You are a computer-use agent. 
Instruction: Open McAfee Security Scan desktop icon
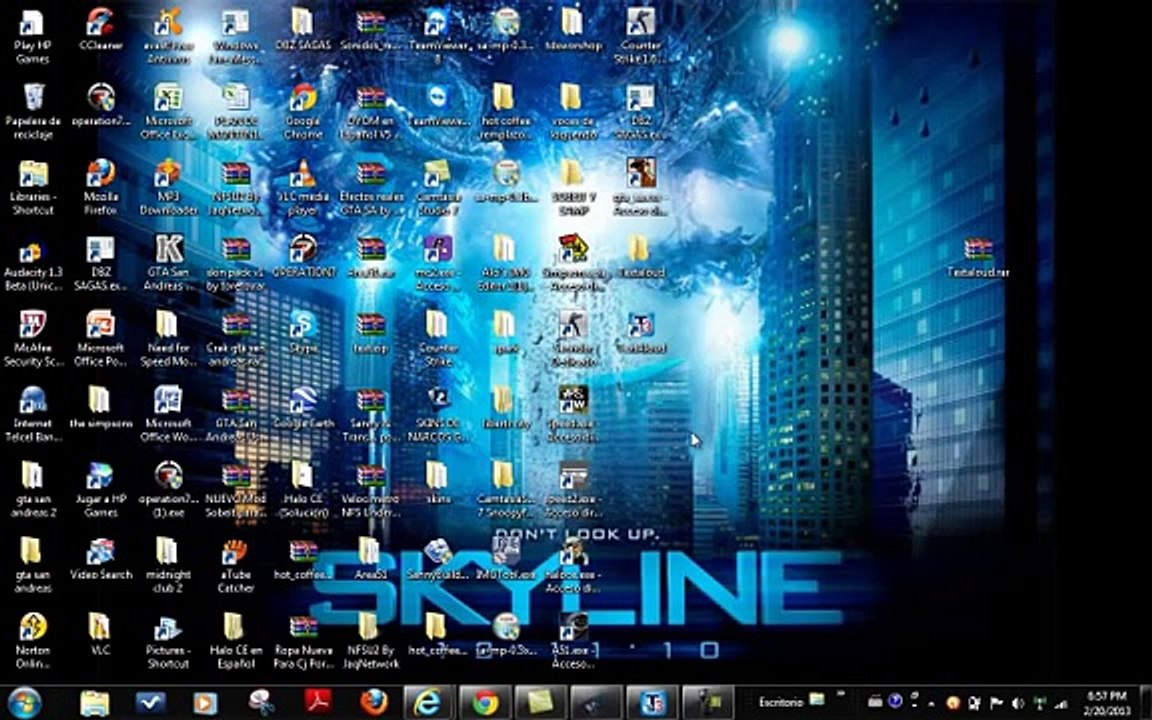click(33, 339)
